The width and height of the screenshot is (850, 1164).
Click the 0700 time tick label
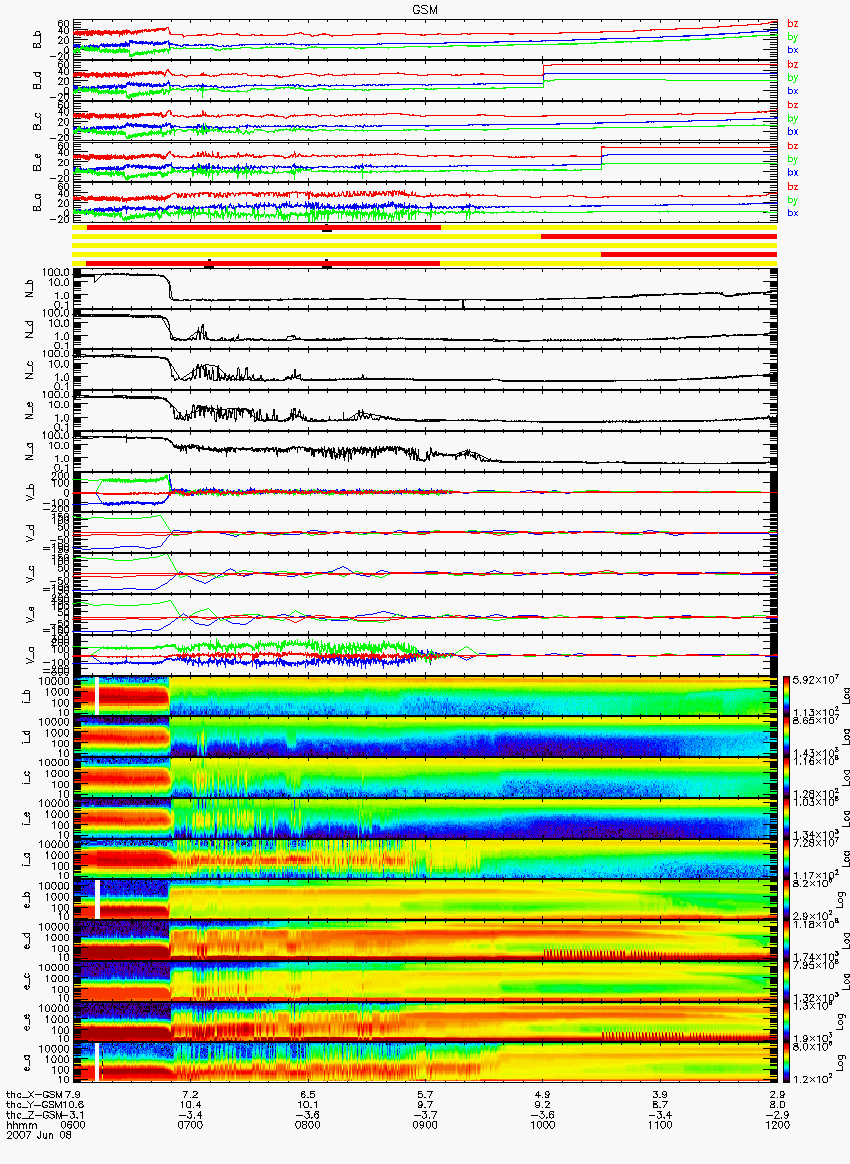click(x=191, y=1125)
